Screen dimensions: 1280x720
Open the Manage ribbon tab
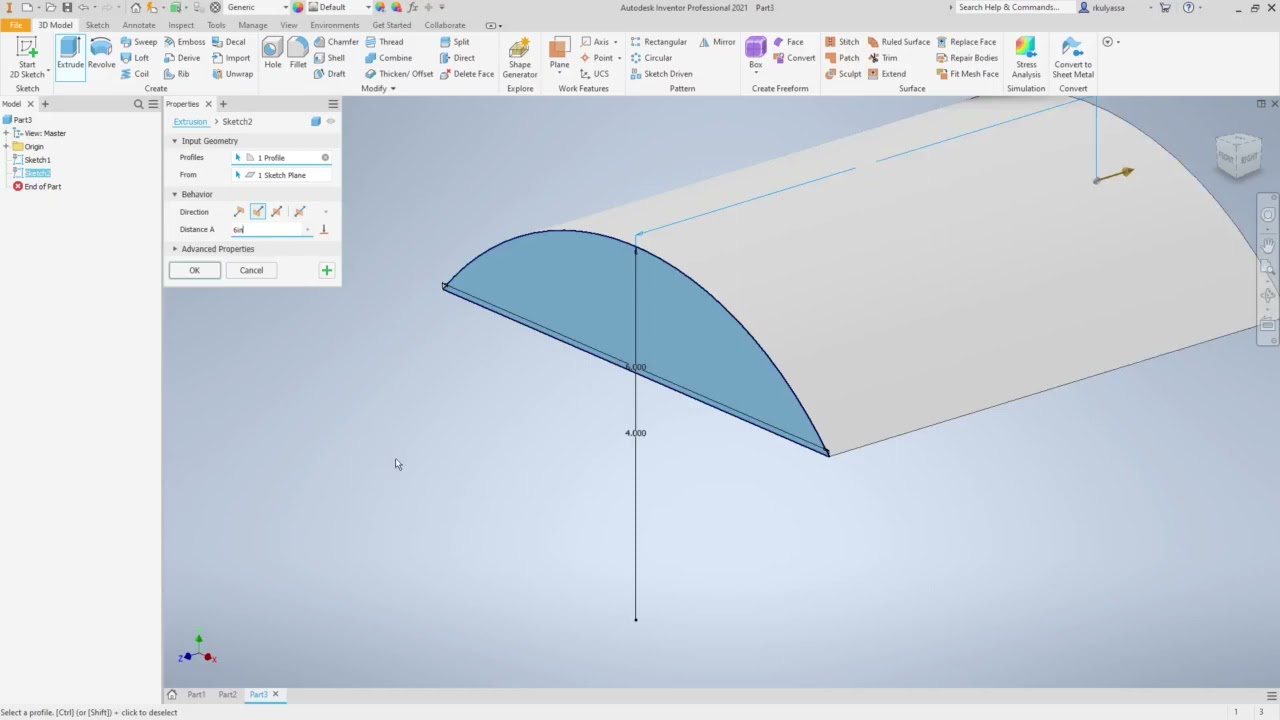coord(252,25)
